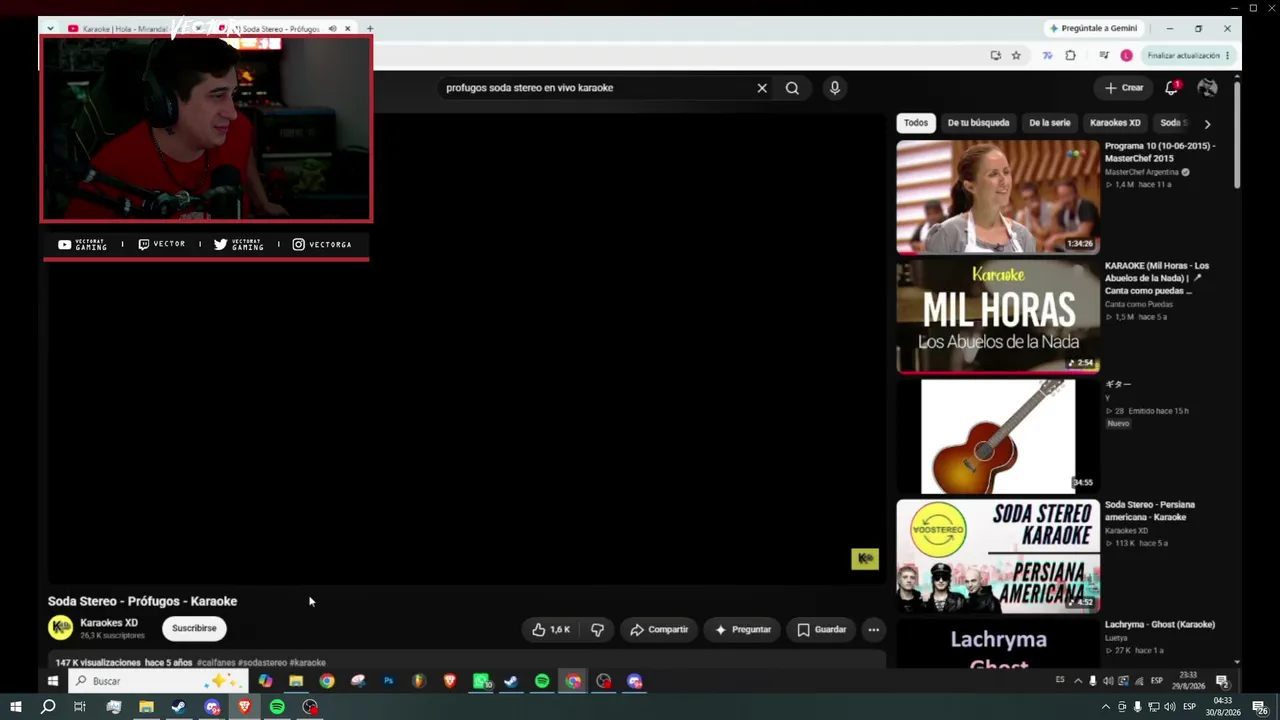
Task: Click the Compartir share button
Action: [x=659, y=629]
